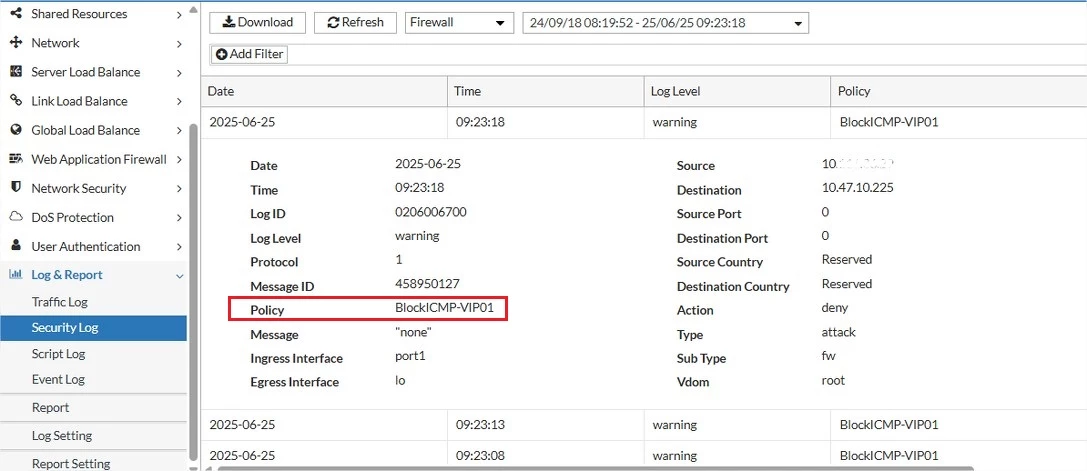Click the Policy column header
This screenshot has height=471, width=1087.
(959, 91)
